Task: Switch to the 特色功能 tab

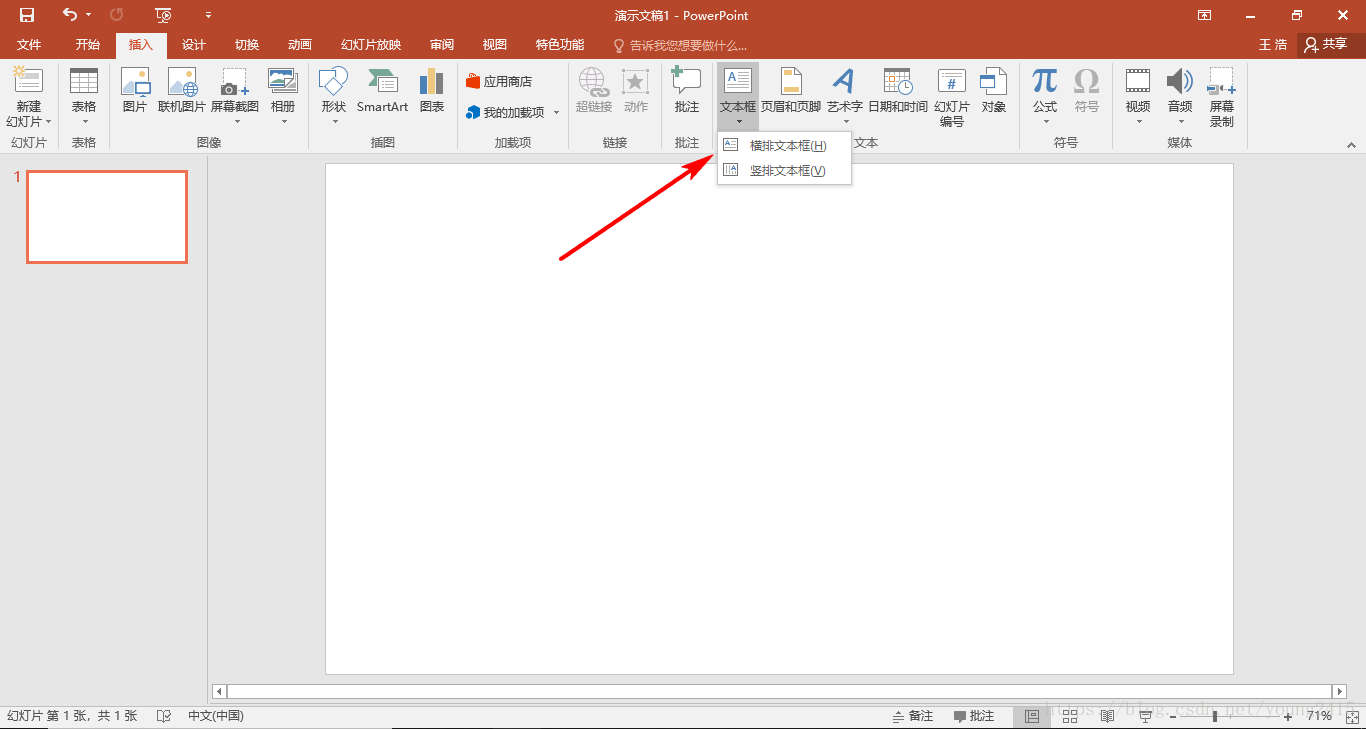Action: click(x=560, y=45)
